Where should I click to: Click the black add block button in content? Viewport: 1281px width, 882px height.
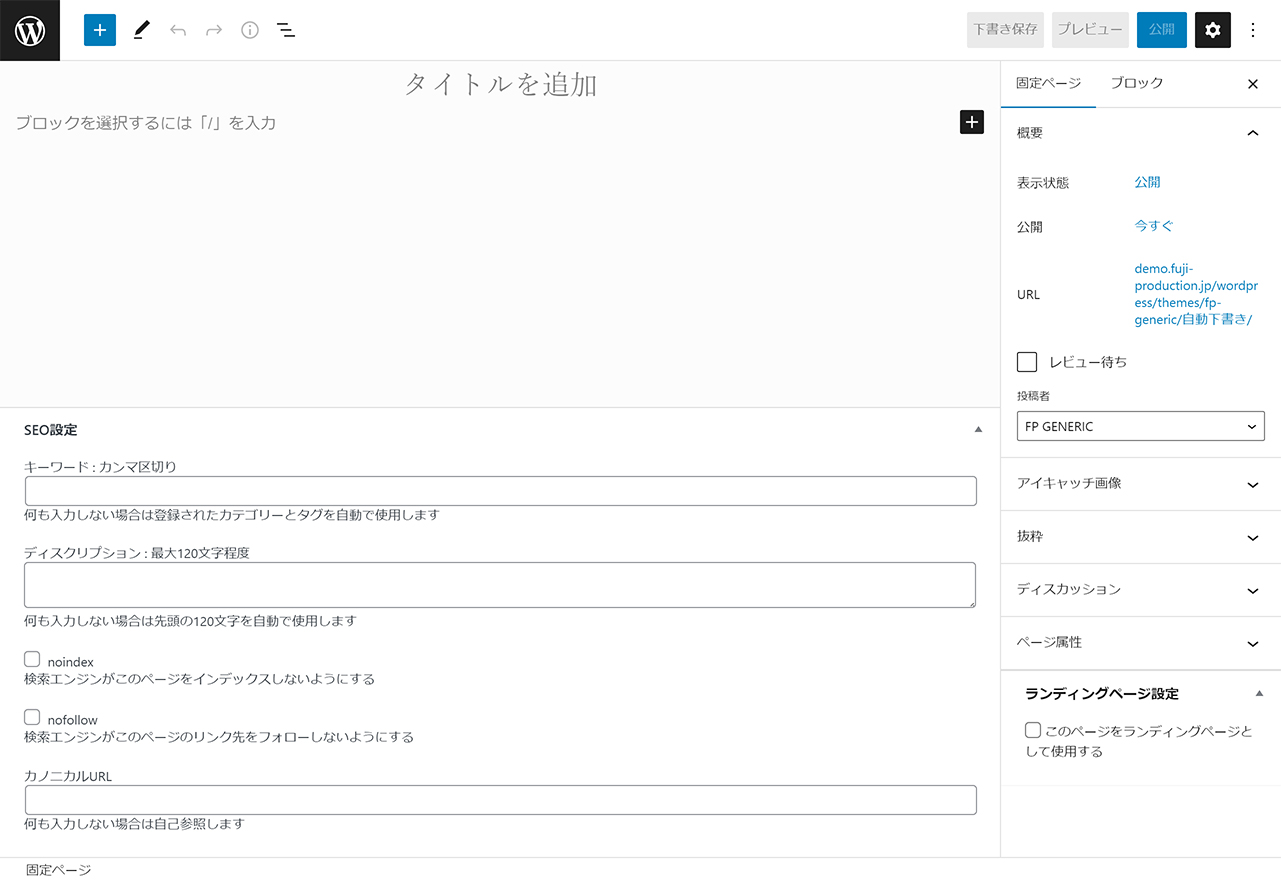[x=972, y=122]
